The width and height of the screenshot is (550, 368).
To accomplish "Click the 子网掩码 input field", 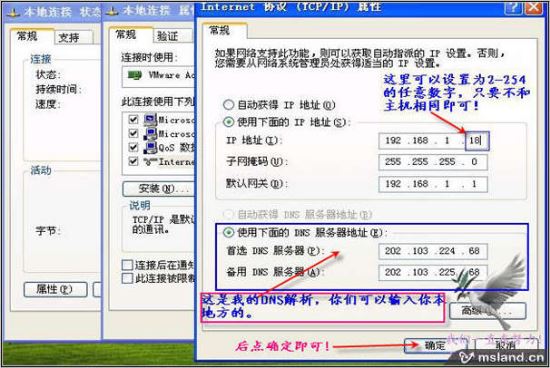I will click(433, 162).
